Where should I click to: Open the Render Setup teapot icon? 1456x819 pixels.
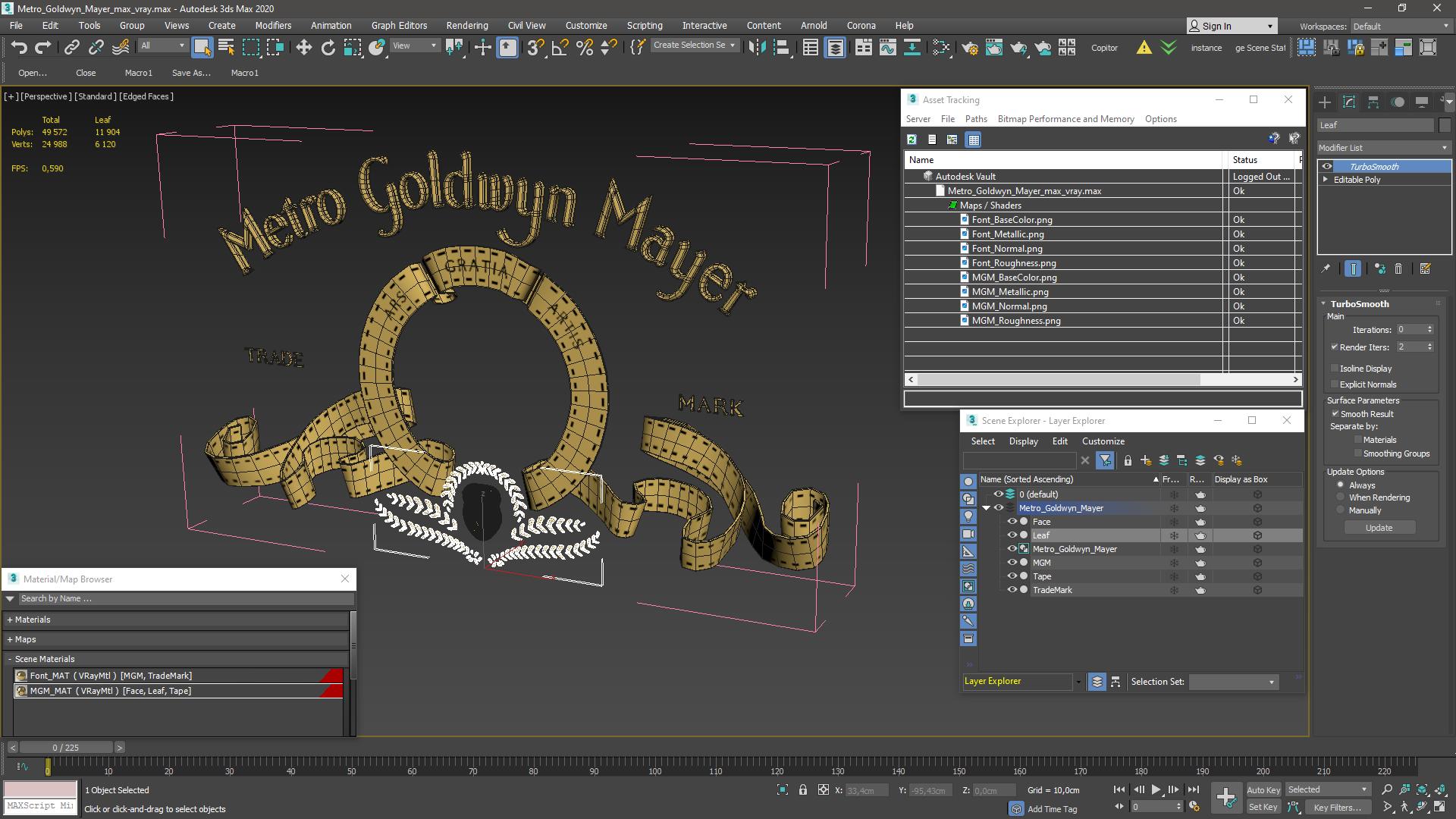(x=969, y=48)
